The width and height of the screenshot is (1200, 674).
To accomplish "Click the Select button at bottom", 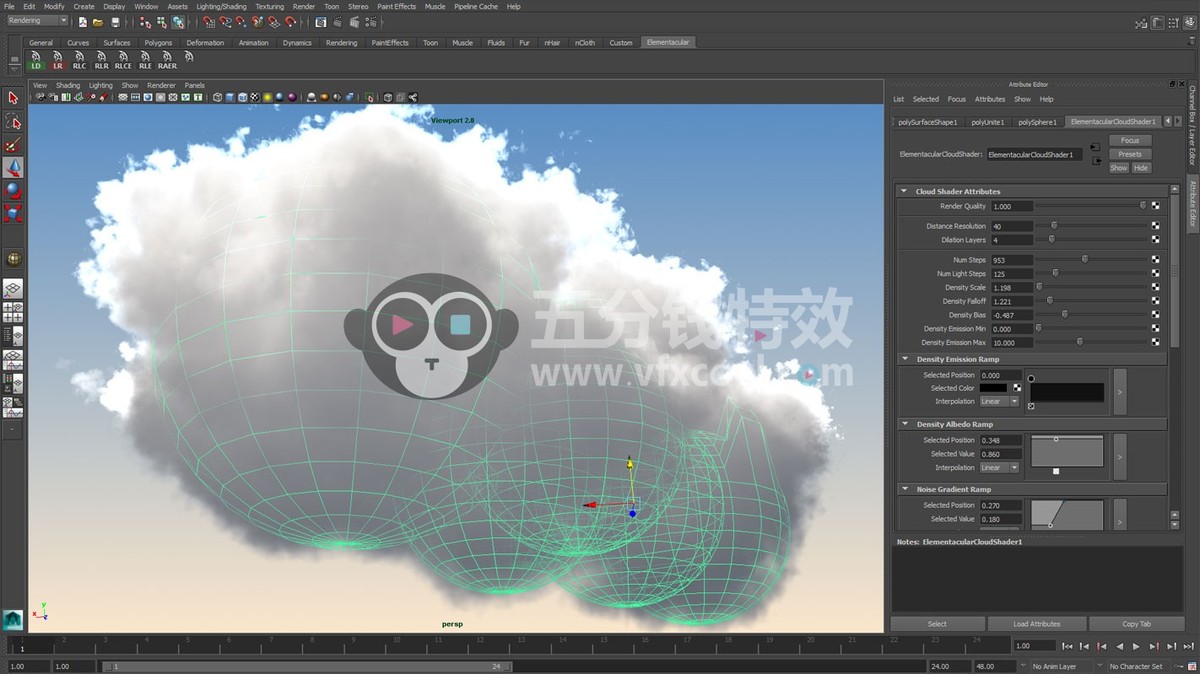I will (x=937, y=624).
